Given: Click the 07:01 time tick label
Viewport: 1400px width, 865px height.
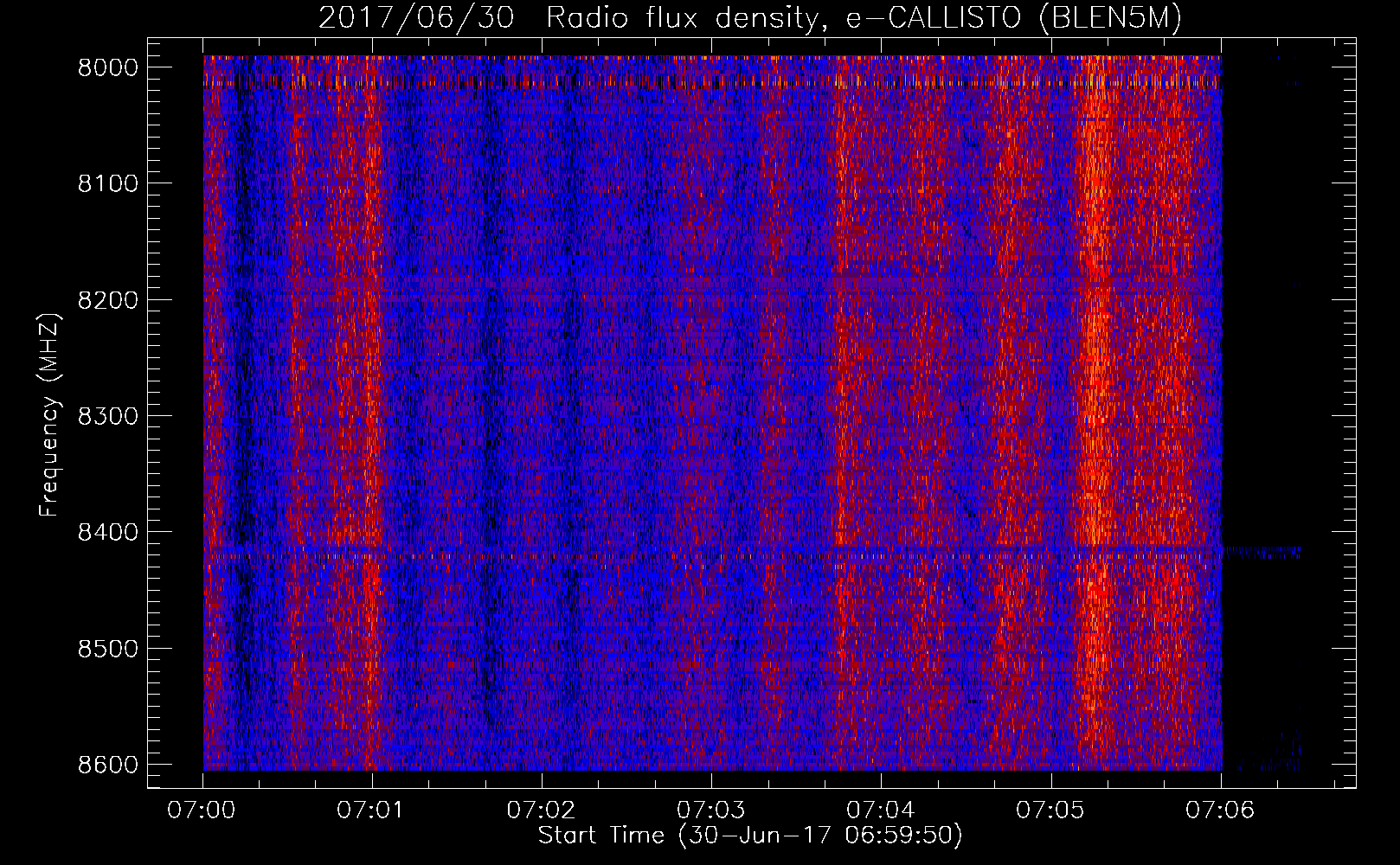Looking at the screenshot, I should (x=371, y=810).
